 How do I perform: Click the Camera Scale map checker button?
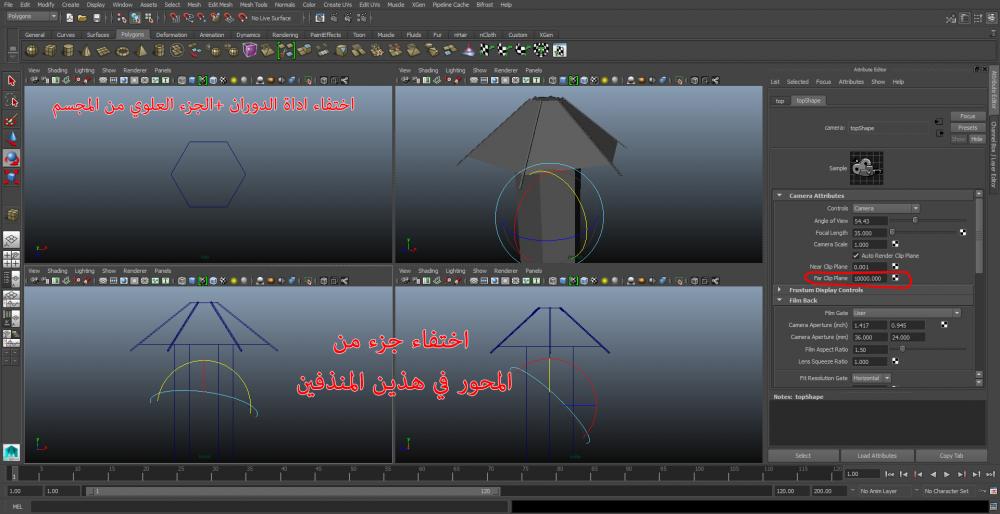tap(895, 244)
